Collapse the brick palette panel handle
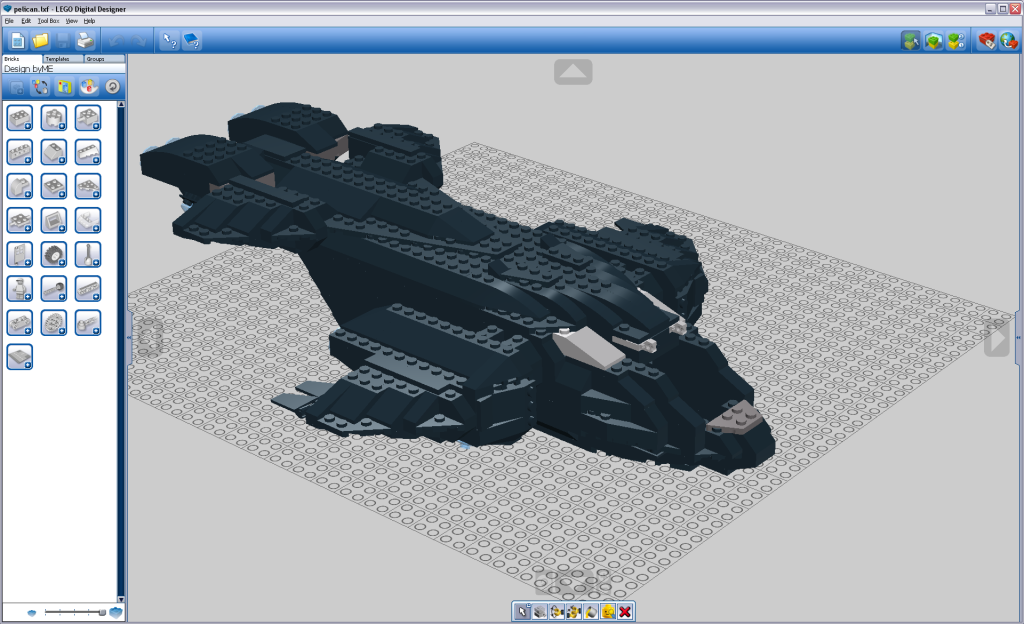The width and height of the screenshot is (1024, 624). click(x=129, y=337)
